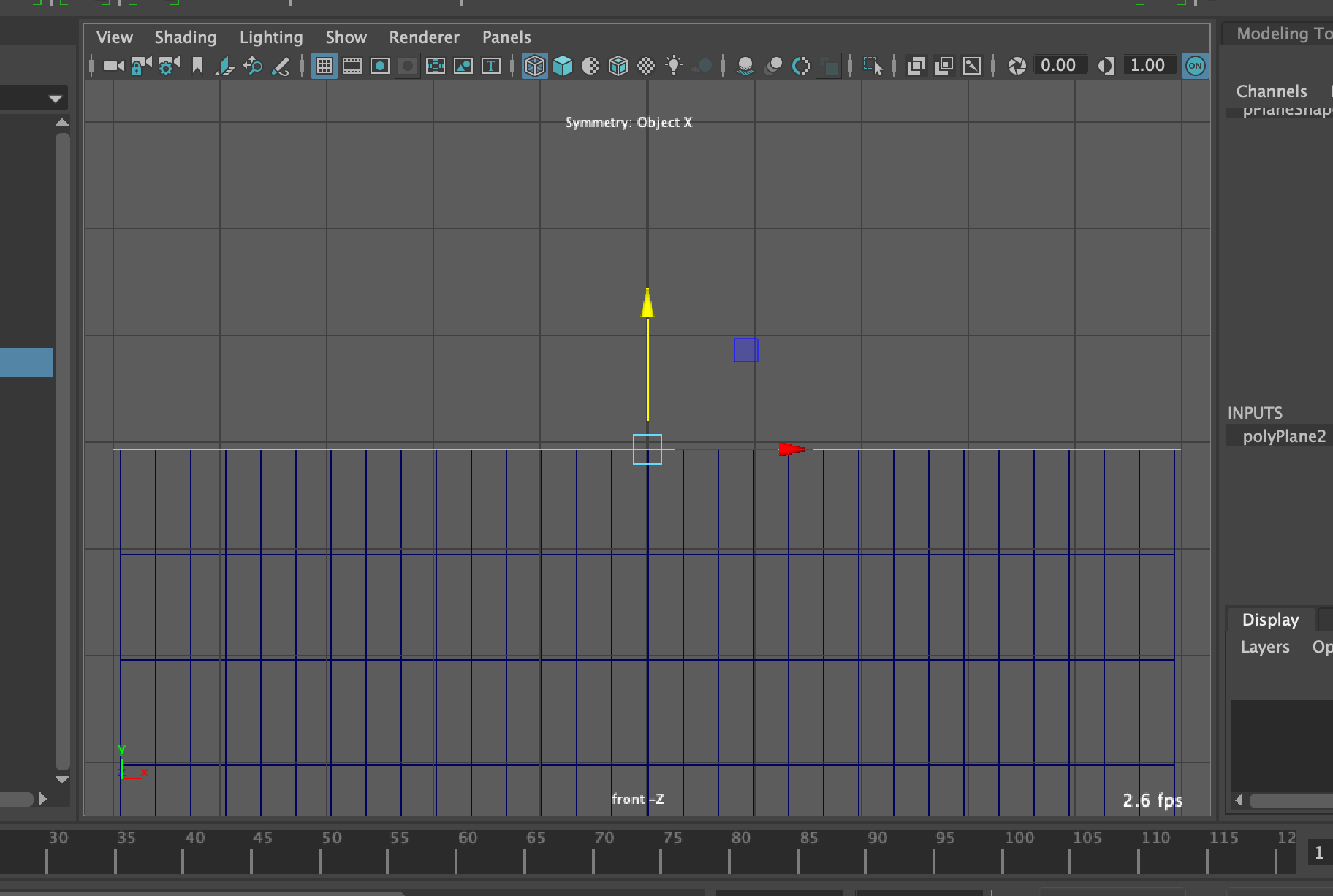Toggle Multisample Anti-aliasing icon
Viewport: 1333px width, 896px height.
(802, 66)
